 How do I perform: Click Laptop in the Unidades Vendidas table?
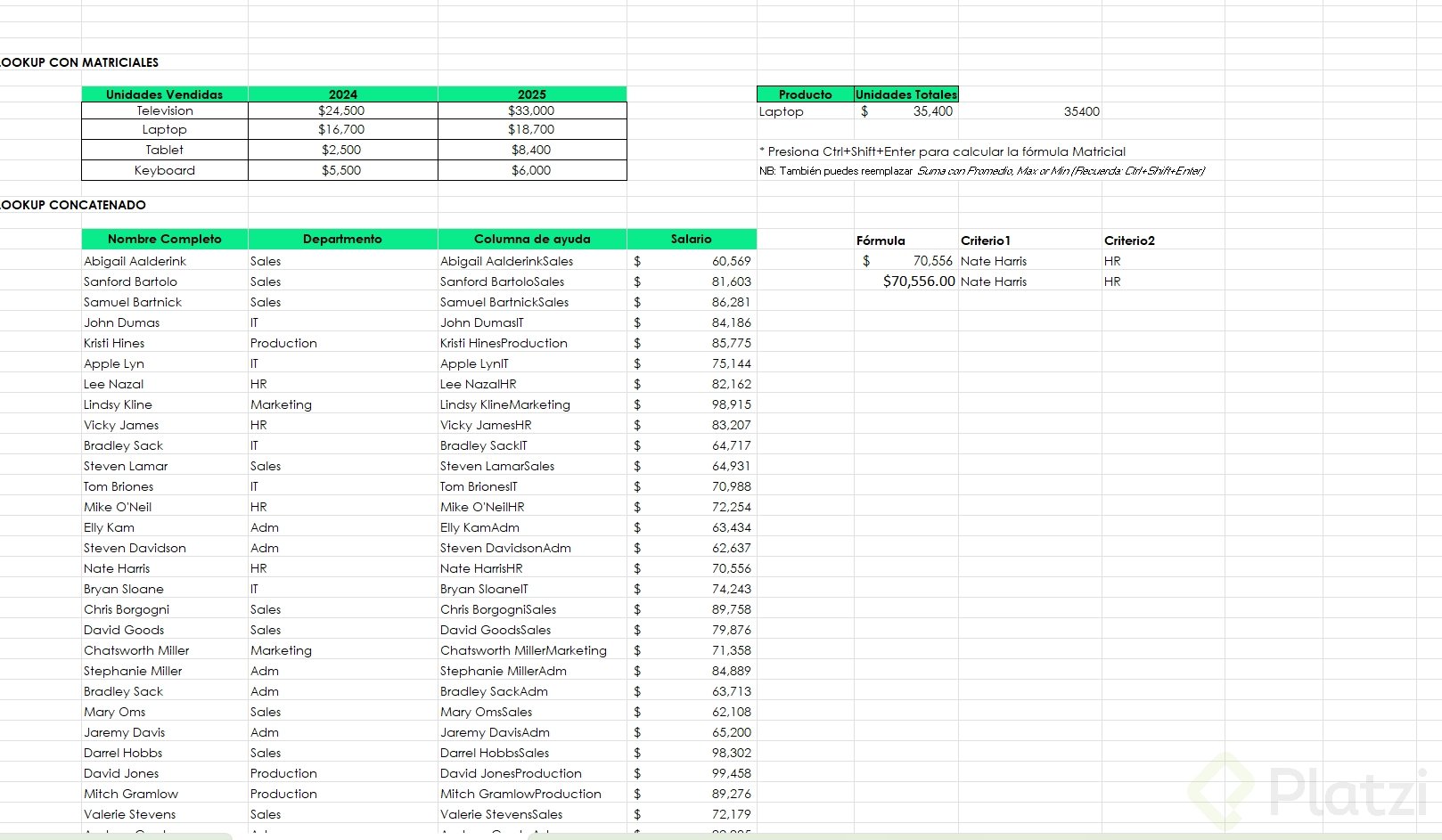point(165,129)
